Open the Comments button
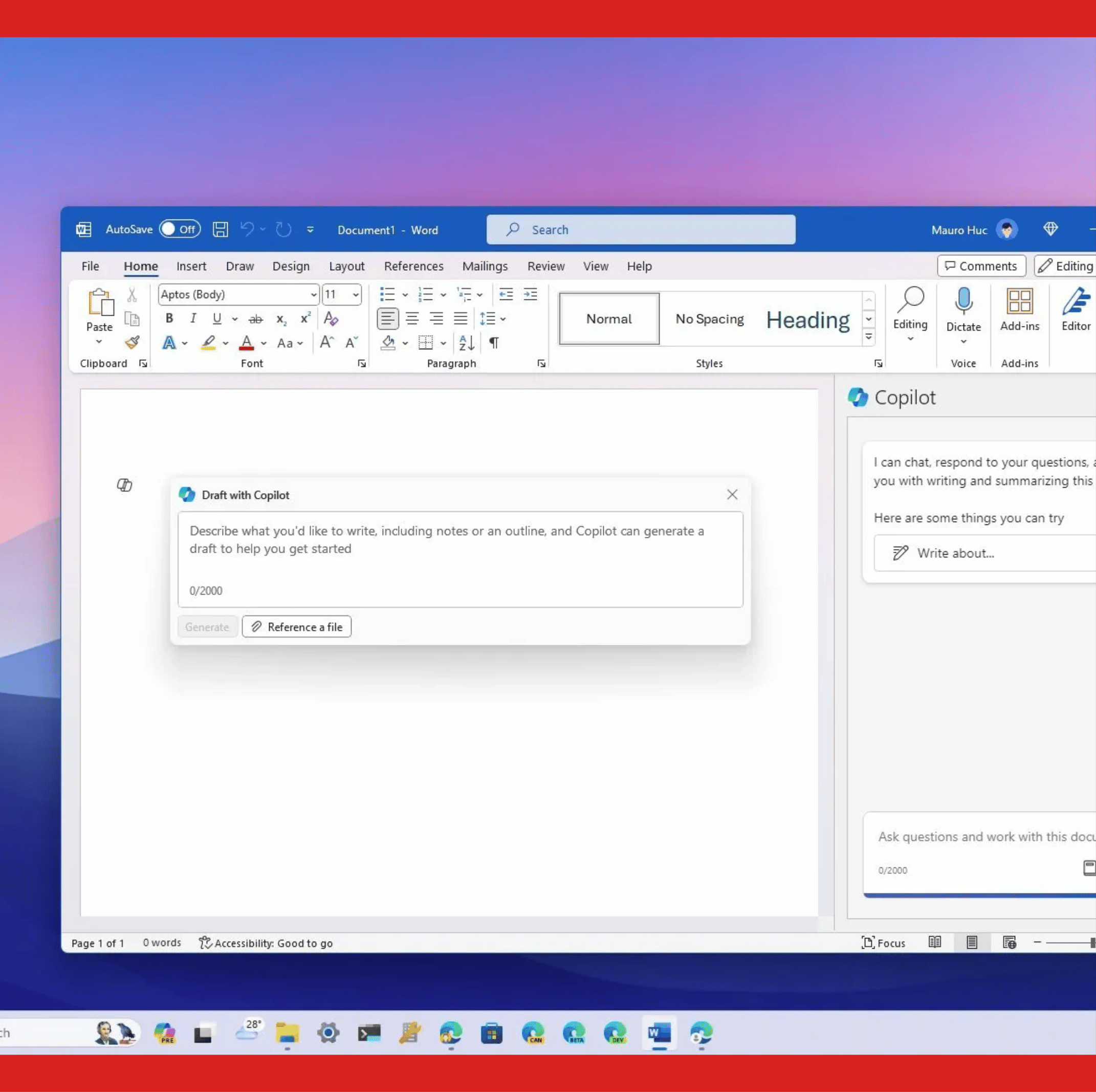This screenshot has width=1096, height=1092. click(x=981, y=266)
